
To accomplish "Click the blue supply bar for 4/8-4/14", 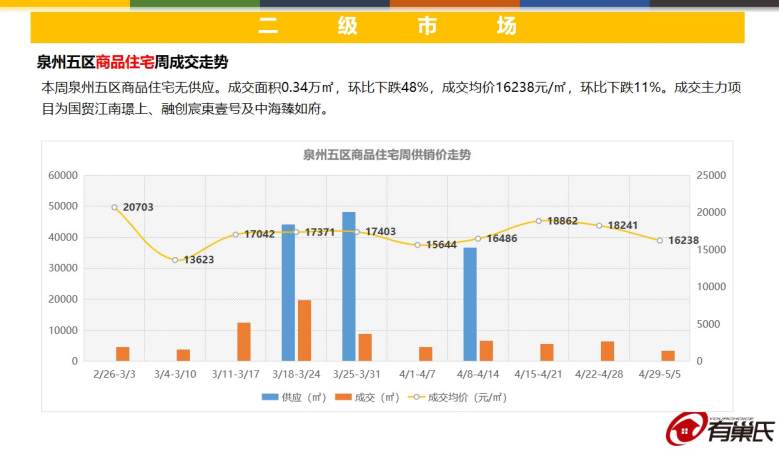I will (x=470, y=304).
